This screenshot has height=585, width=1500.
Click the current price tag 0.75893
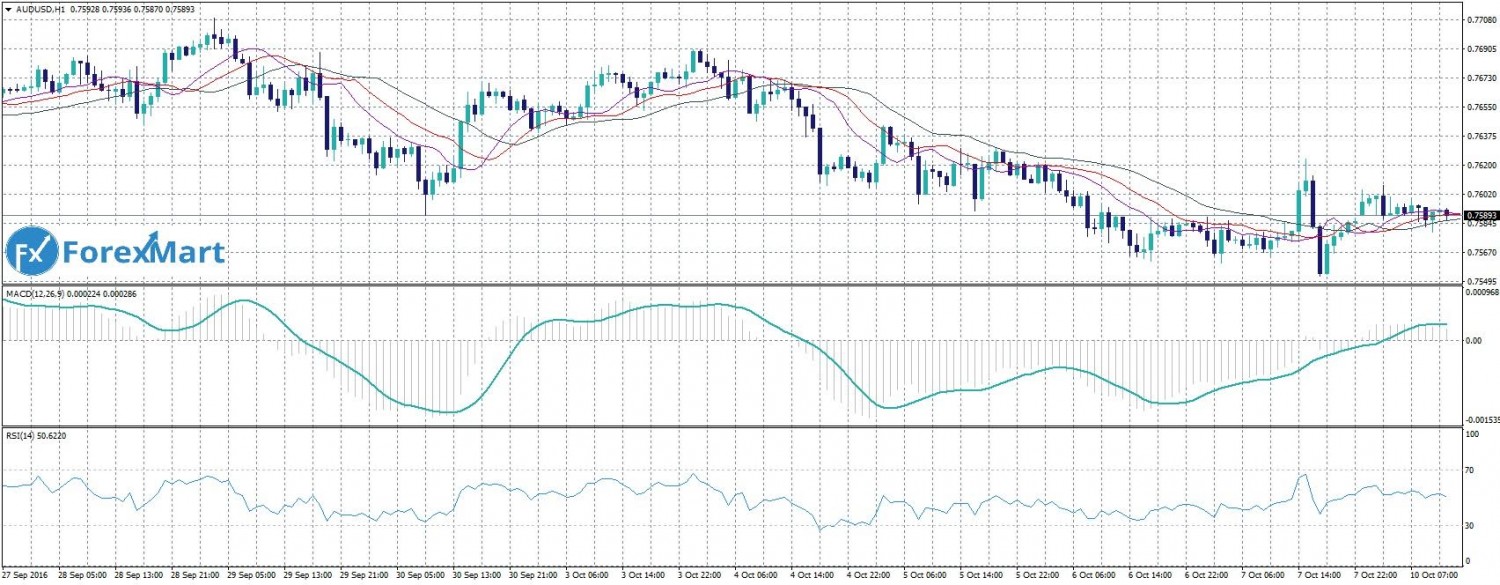tap(1480, 215)
